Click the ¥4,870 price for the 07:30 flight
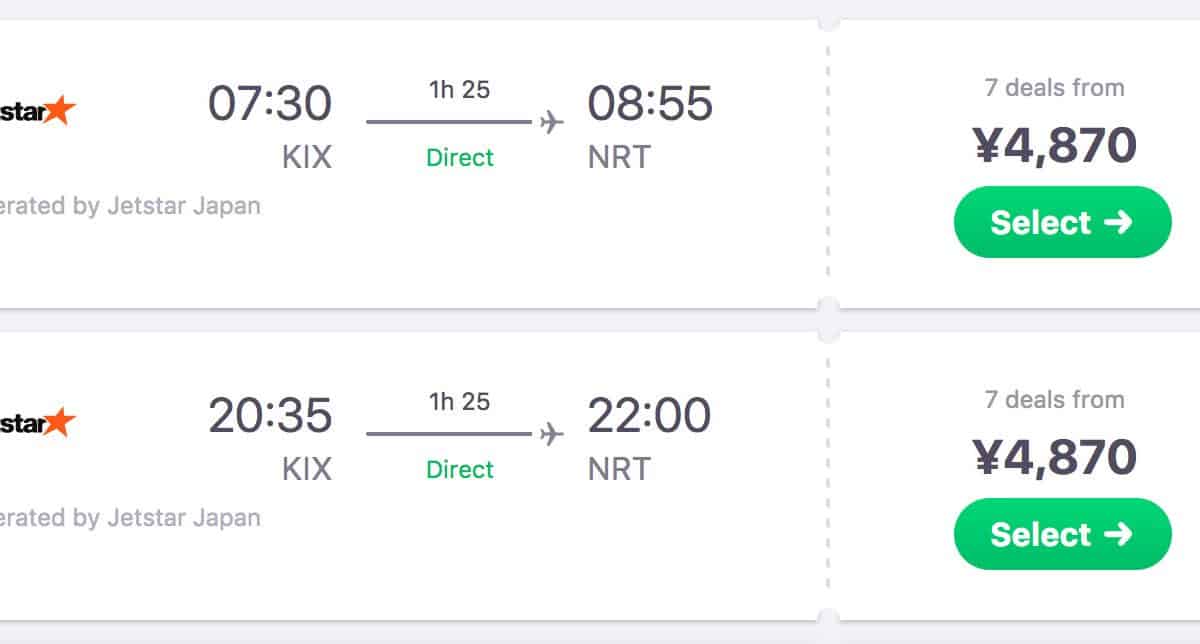1200x644 pixels. [x=1055, y=147]
